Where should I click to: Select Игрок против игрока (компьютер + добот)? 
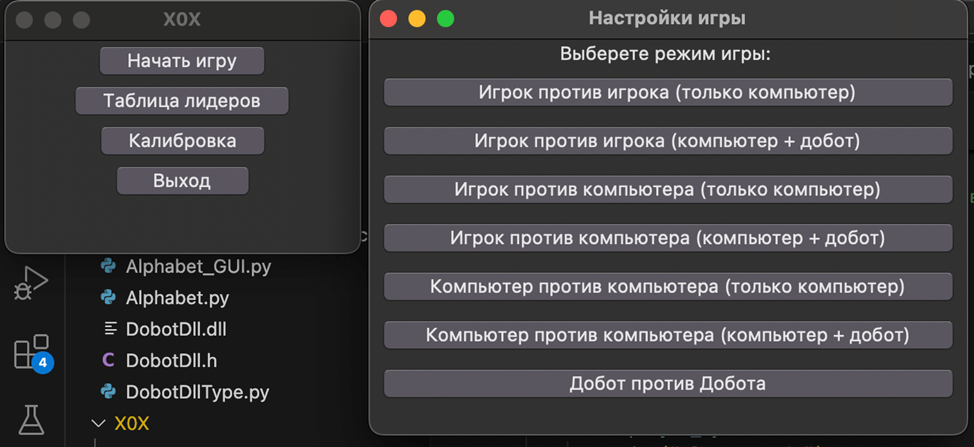point(668,141)
